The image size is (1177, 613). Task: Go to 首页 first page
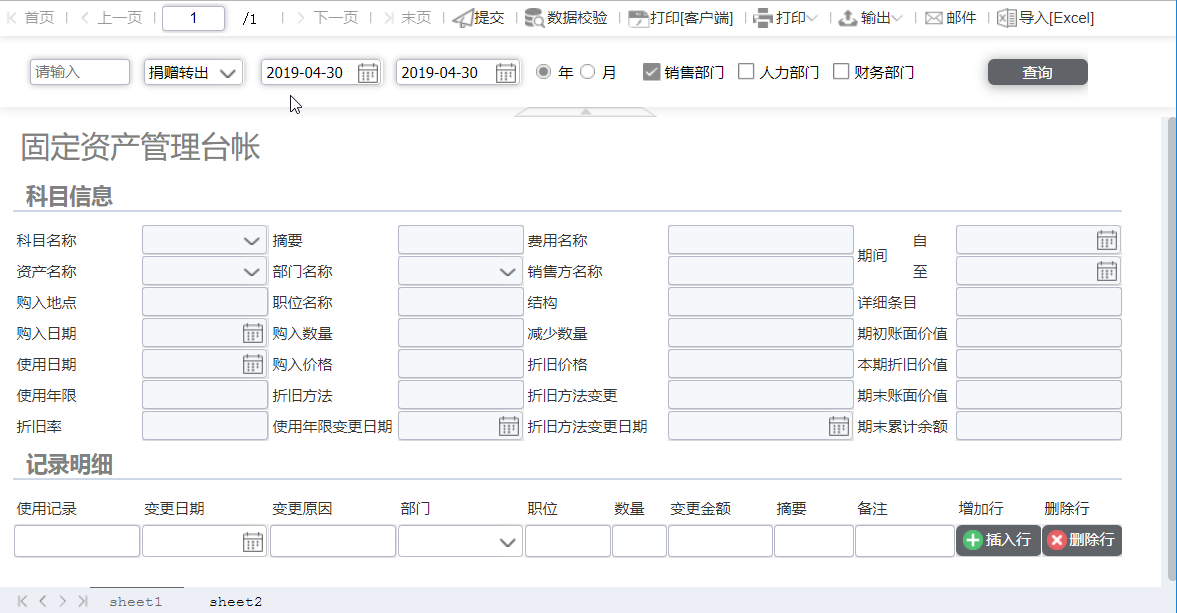(31, 18)
